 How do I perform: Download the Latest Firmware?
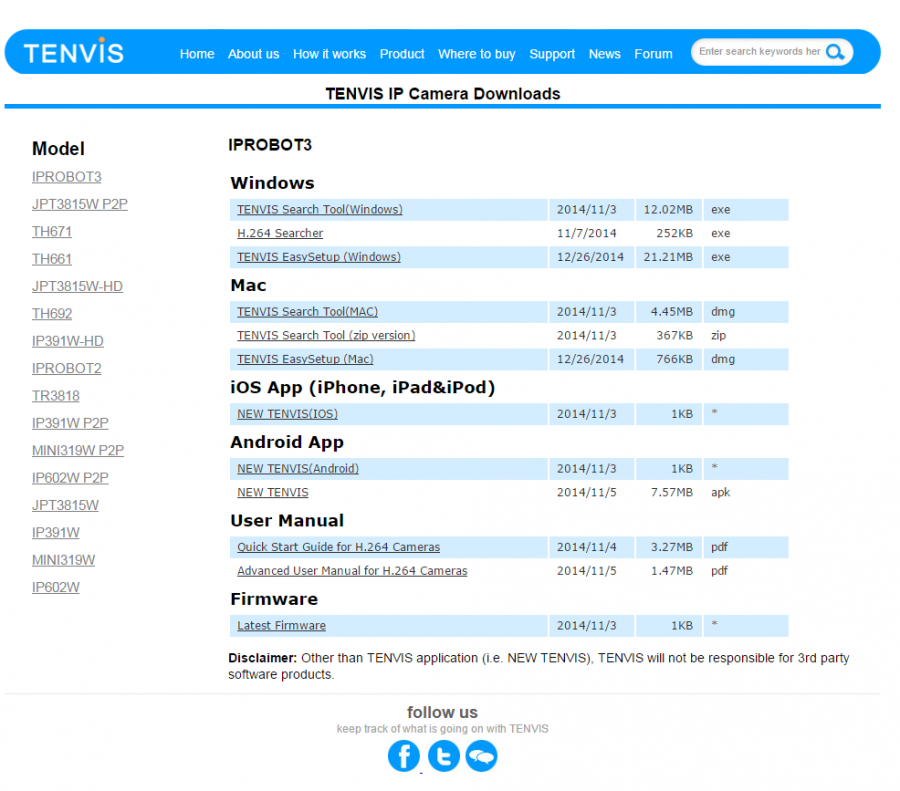pos(281,626)
